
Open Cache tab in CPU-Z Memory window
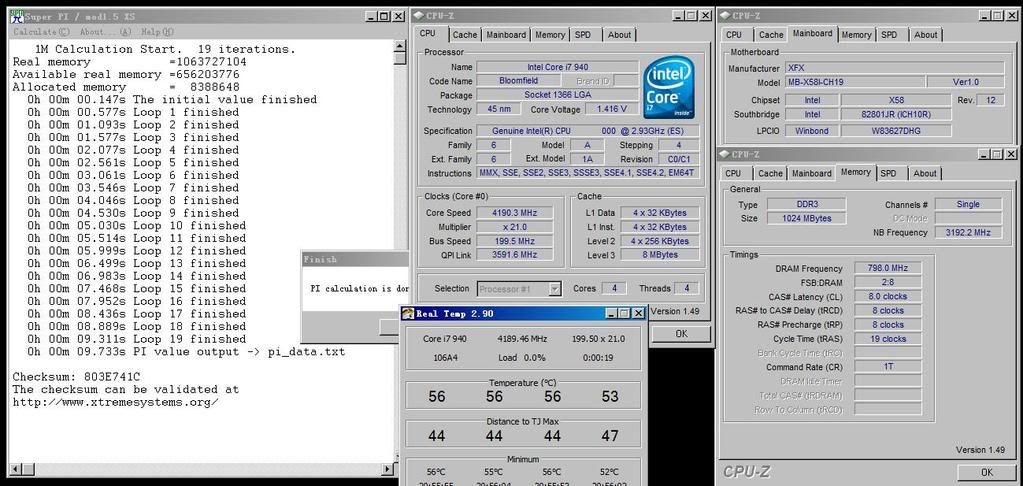(770, 174)
